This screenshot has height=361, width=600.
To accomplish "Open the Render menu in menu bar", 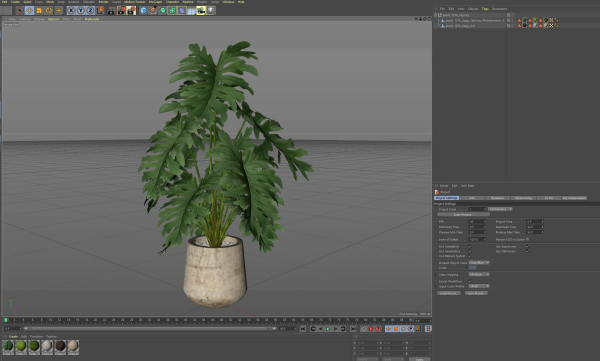I will point(103,2).
